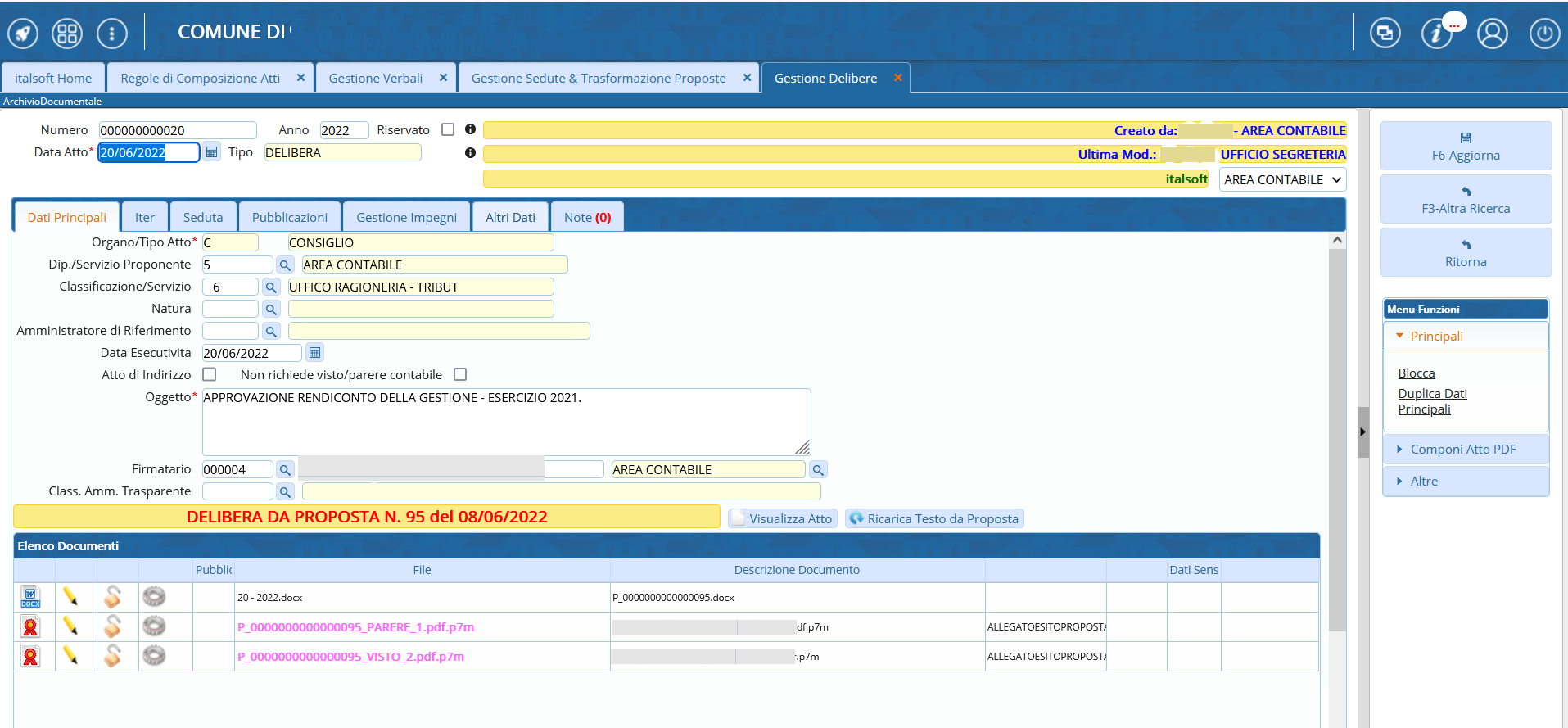The width and height of the screenshot is (1568, 728).
Task: Open the apps grid menu icon
Action: tap(67, 34)
